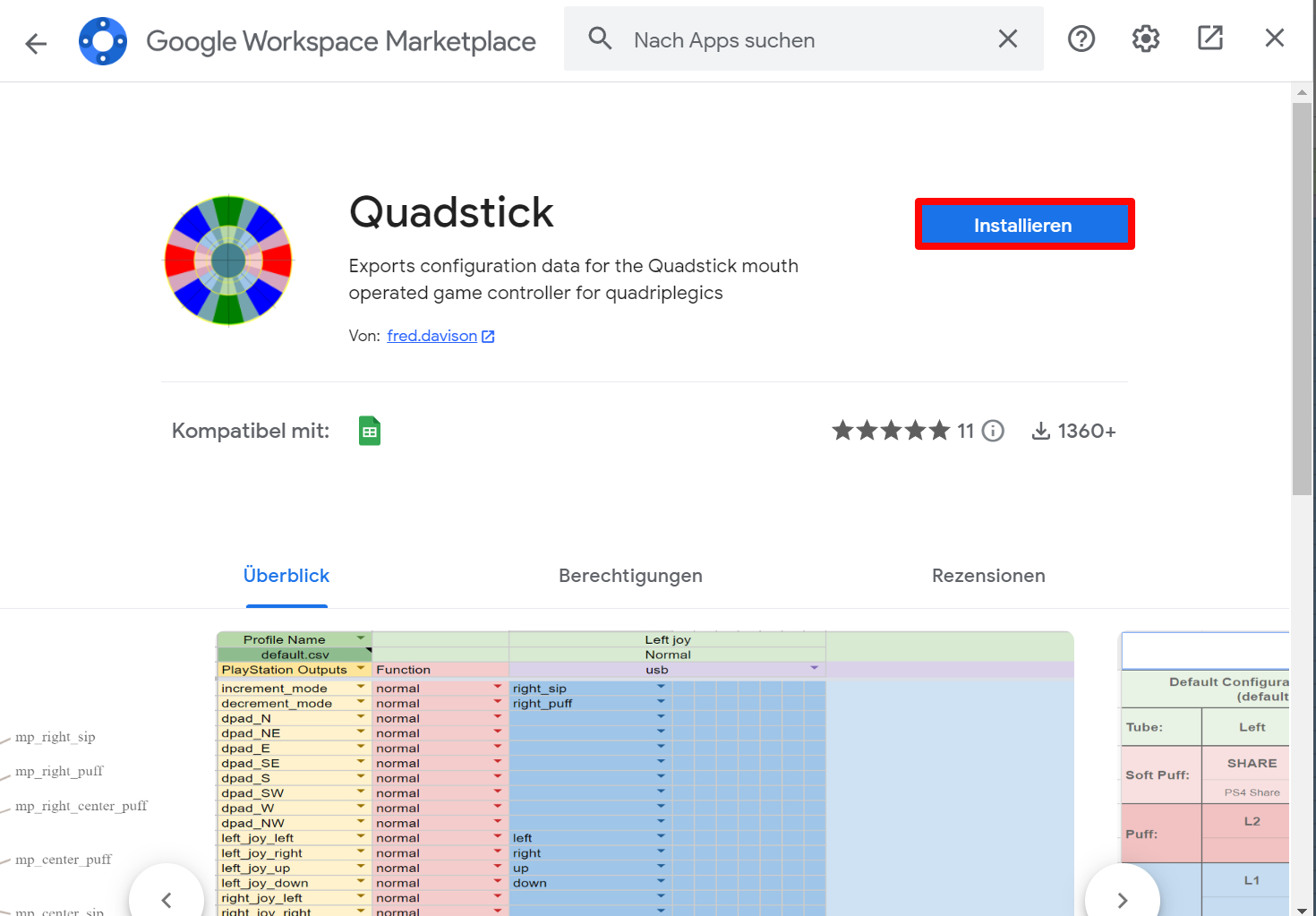Viewport: 1316px width, 916px height.
Task: Click the Google Workspace Marketplace logo
Action: click(103, 41)
